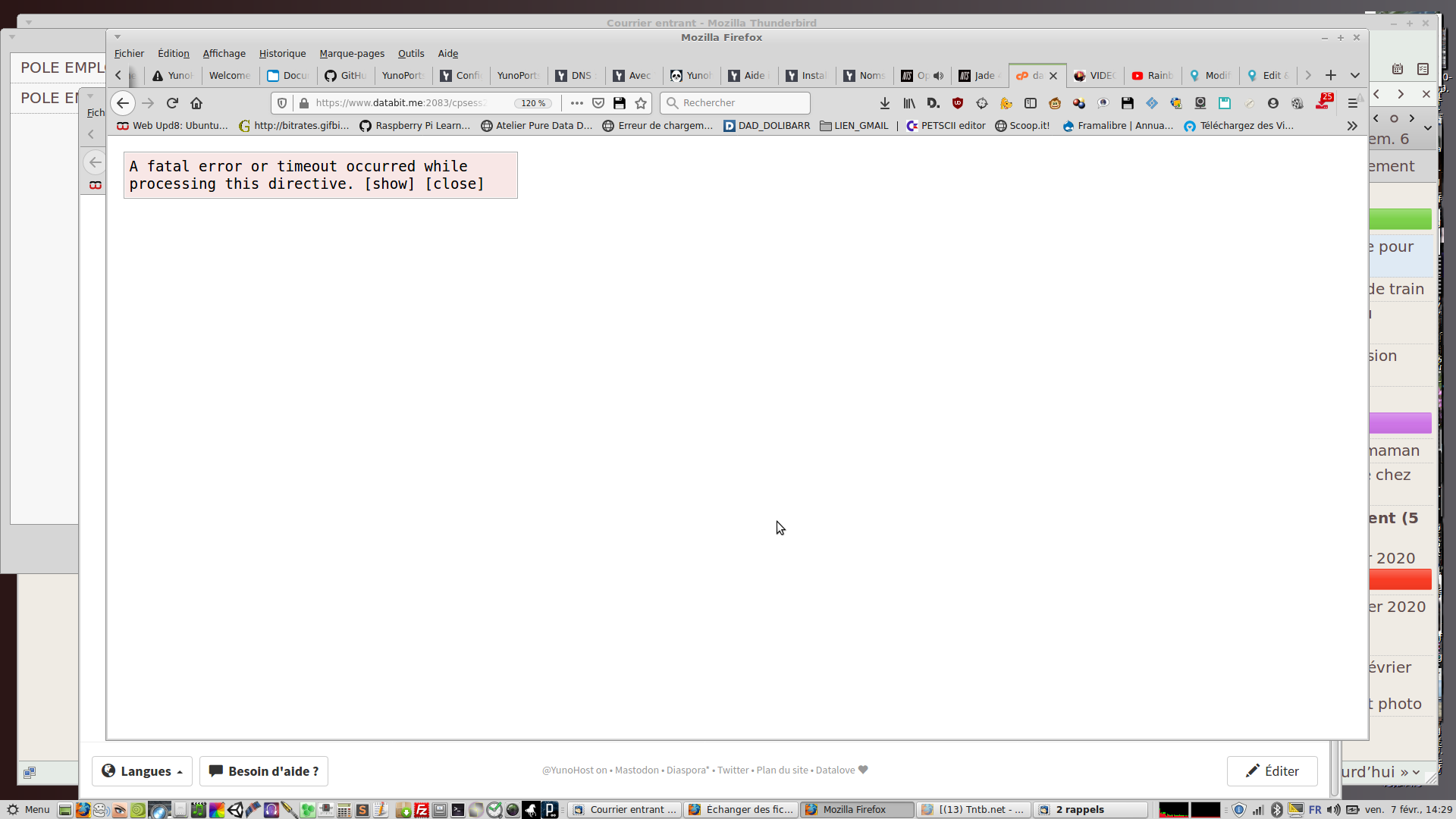Image resolution: width=1456 pixels, height=819 pixels.
Task: Switch to the GitHub tab
Action: point(346,76)
